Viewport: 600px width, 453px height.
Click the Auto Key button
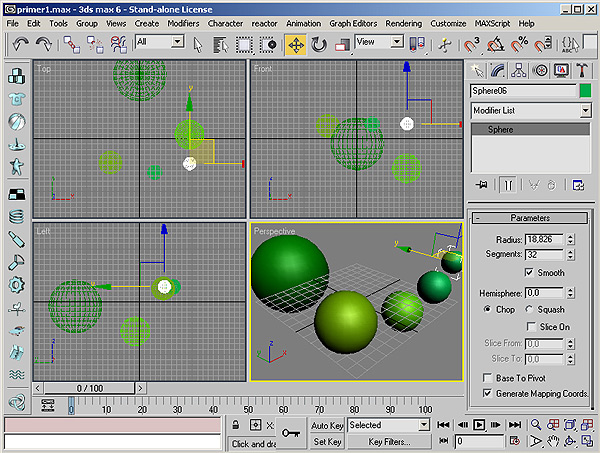tap(327, 425)
